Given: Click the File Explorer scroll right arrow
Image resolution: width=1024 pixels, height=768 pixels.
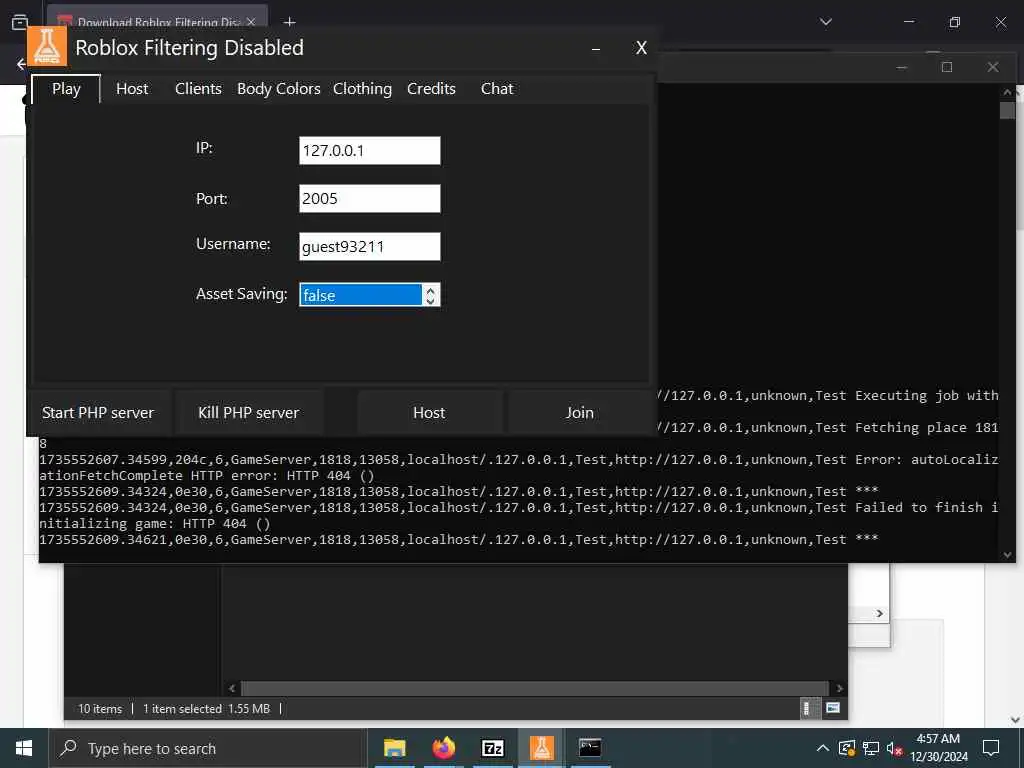Looking at the screenshot, I should click(x=839, y=688).
